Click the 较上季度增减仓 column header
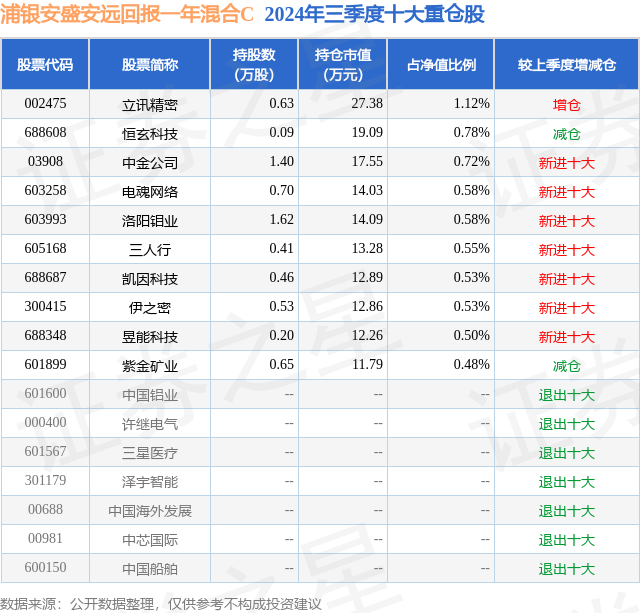The height and width of the screenshot is (613, 640). [567, 64]
